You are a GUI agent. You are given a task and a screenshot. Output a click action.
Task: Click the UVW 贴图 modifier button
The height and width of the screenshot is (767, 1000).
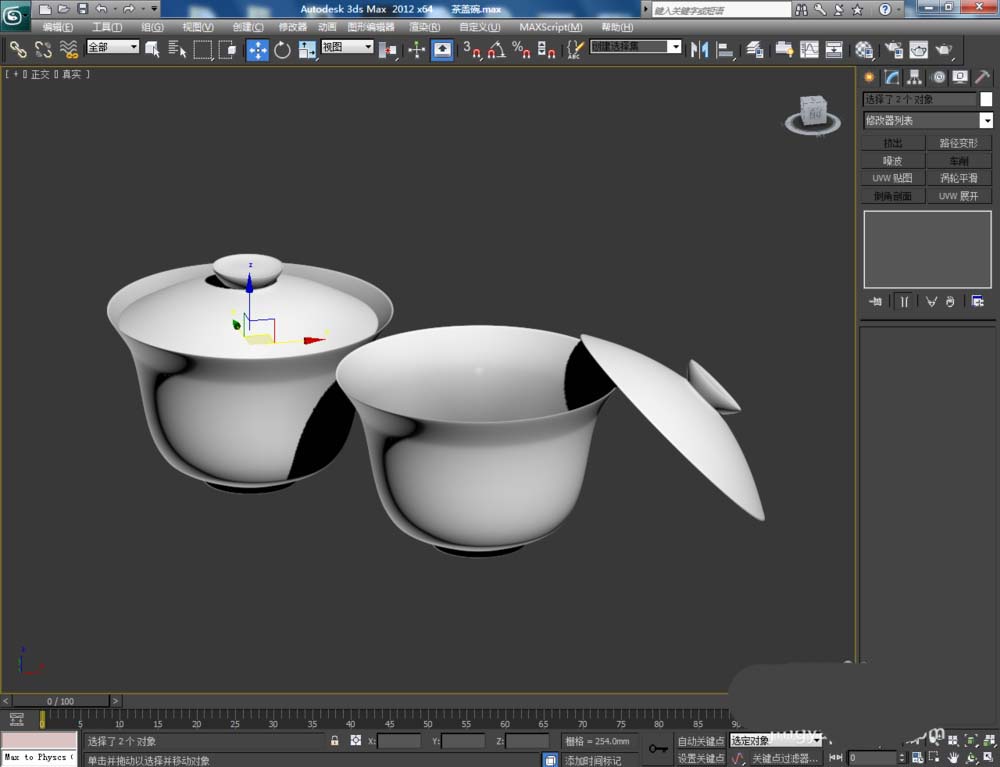pos(892,178)
